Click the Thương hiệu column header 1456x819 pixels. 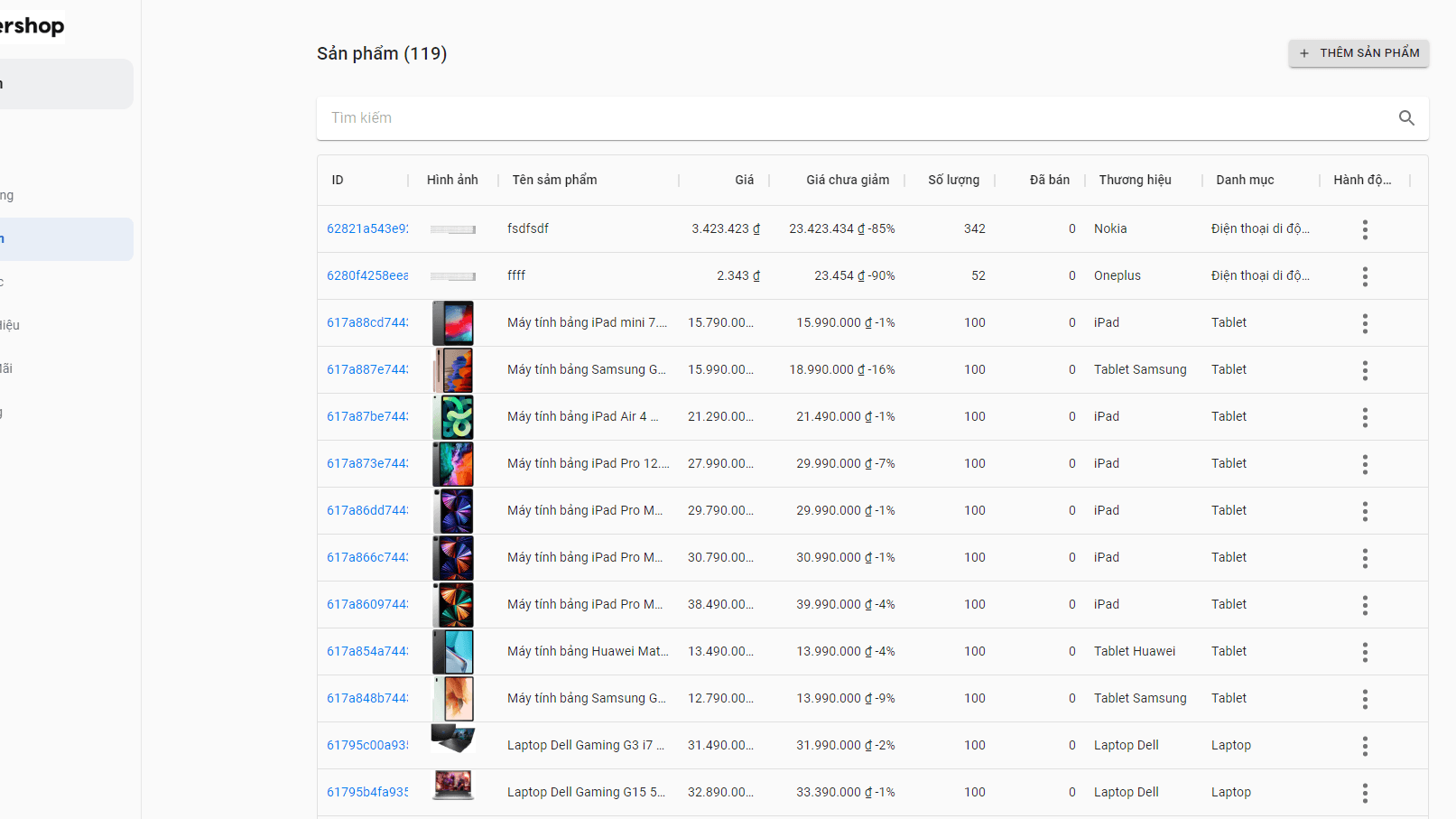click(1135, 180)
